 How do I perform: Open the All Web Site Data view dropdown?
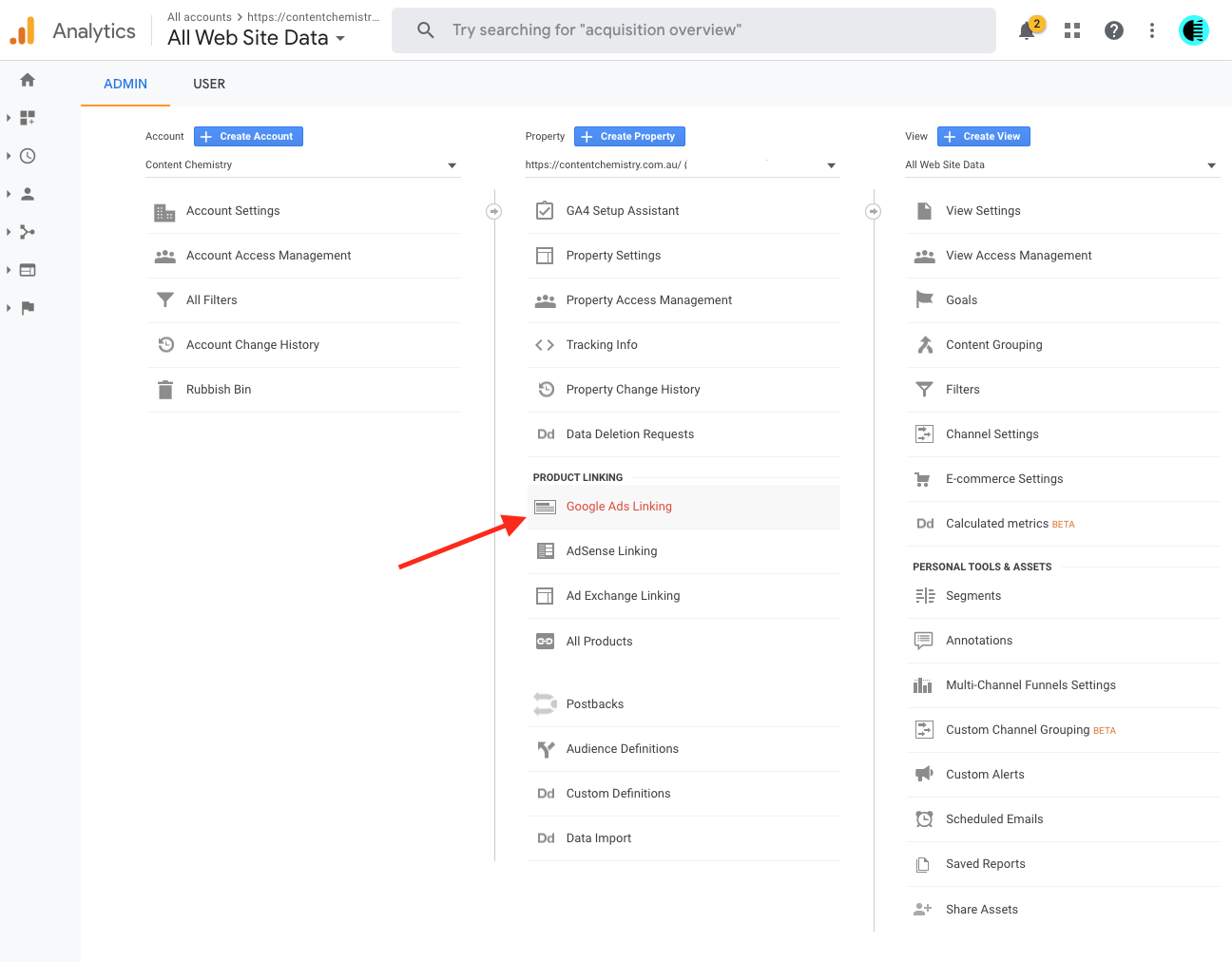click(1062, 164)
